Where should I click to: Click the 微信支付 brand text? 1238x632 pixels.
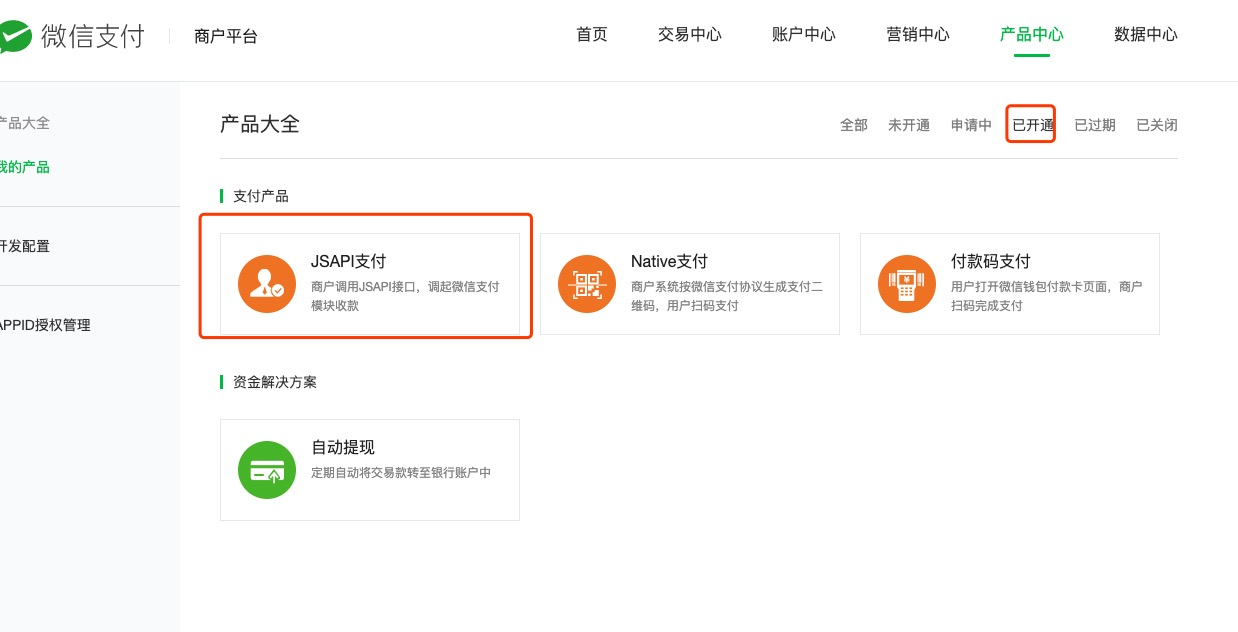pos(93,37)
